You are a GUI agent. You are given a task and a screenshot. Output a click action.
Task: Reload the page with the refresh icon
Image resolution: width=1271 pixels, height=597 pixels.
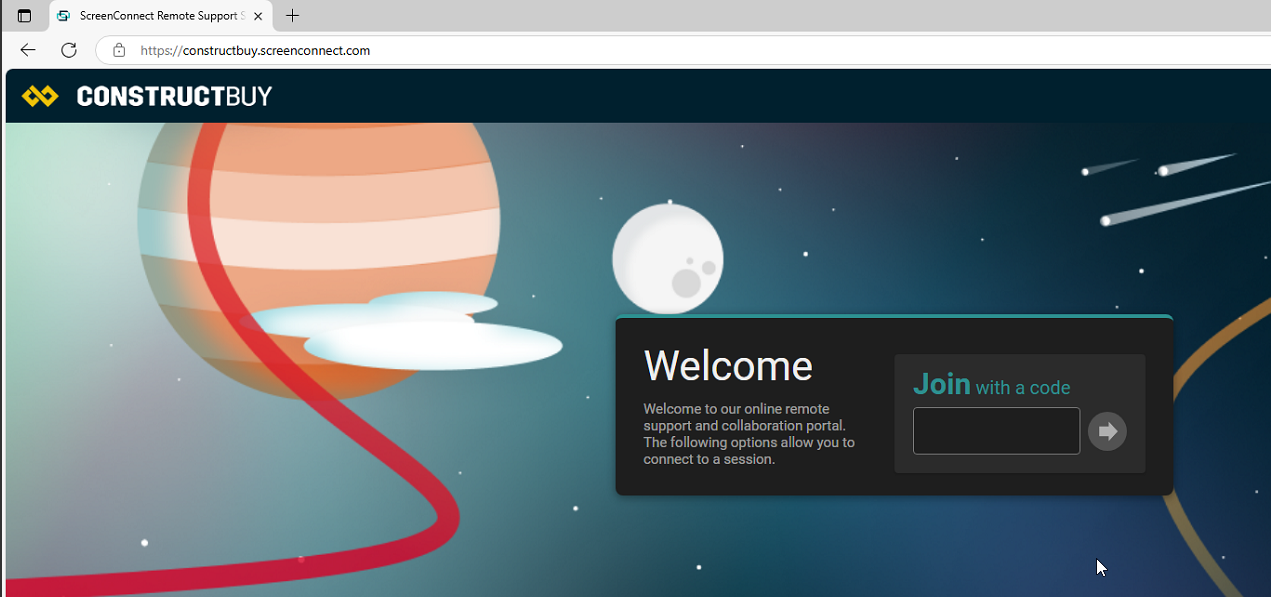pyautogui.click(x=69, y=50)
